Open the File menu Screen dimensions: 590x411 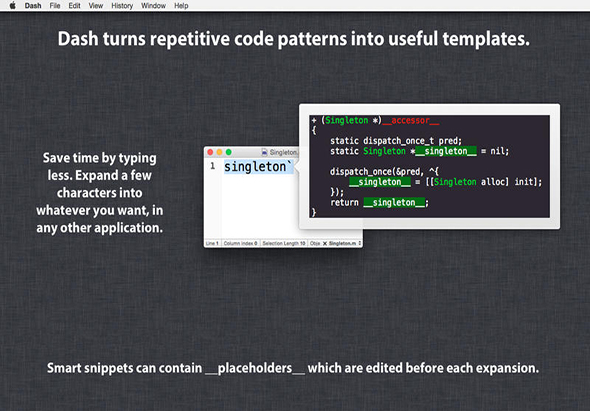55,6
